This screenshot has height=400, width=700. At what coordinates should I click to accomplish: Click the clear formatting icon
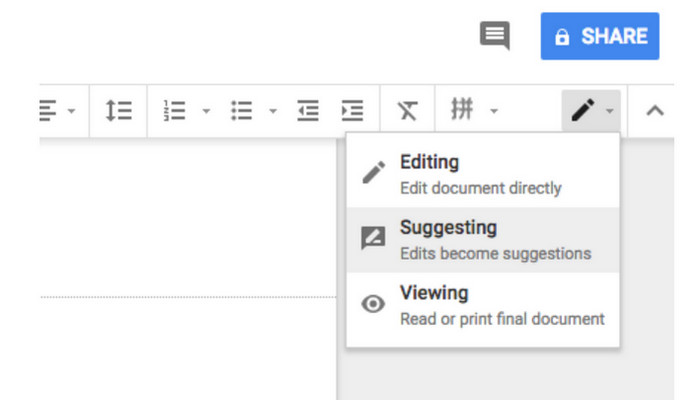pyautogui.click(x=407, y=110)
